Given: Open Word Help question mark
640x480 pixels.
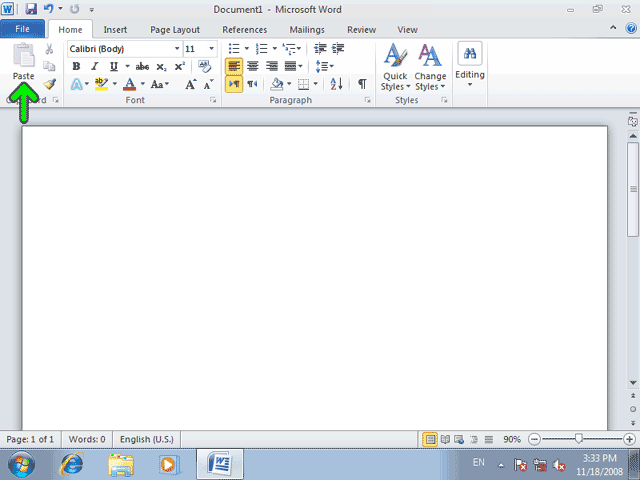Looking at the screenshot, I should click(631, 28).
